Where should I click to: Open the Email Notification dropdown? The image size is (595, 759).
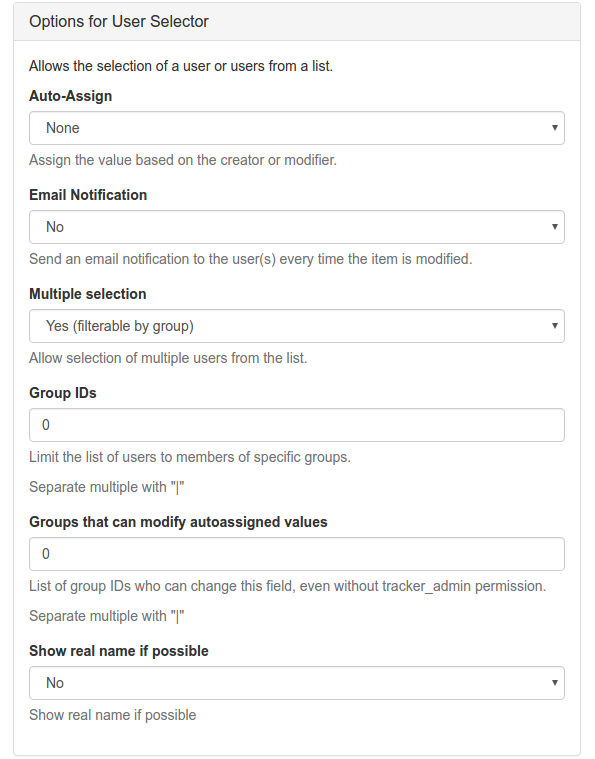click(x=297, y=227)
